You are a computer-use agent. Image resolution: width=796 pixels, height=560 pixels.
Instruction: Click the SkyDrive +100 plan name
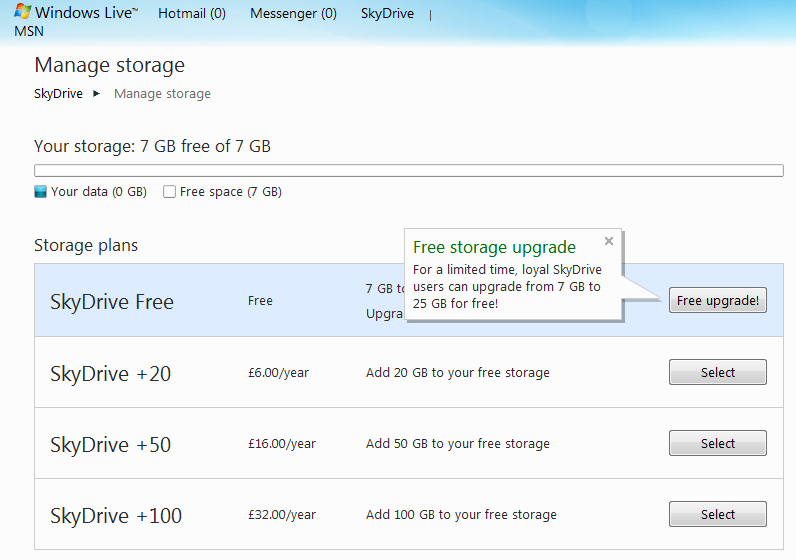[x=116, y=516]
